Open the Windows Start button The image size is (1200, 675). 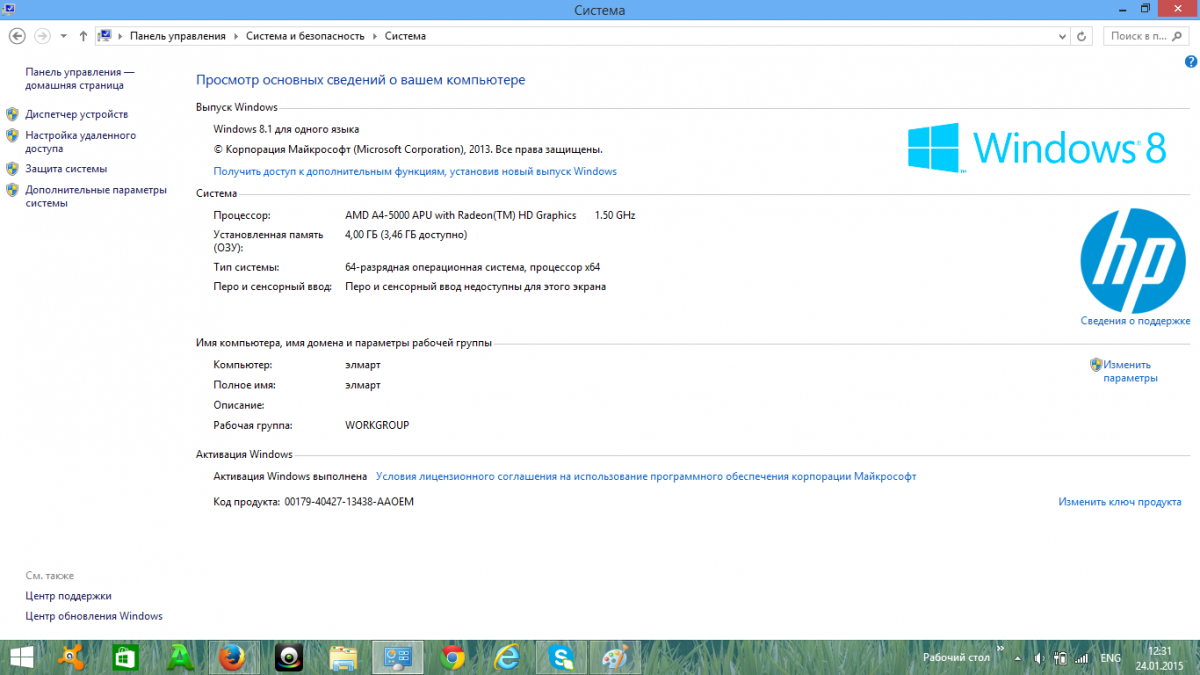pos(22,657)
